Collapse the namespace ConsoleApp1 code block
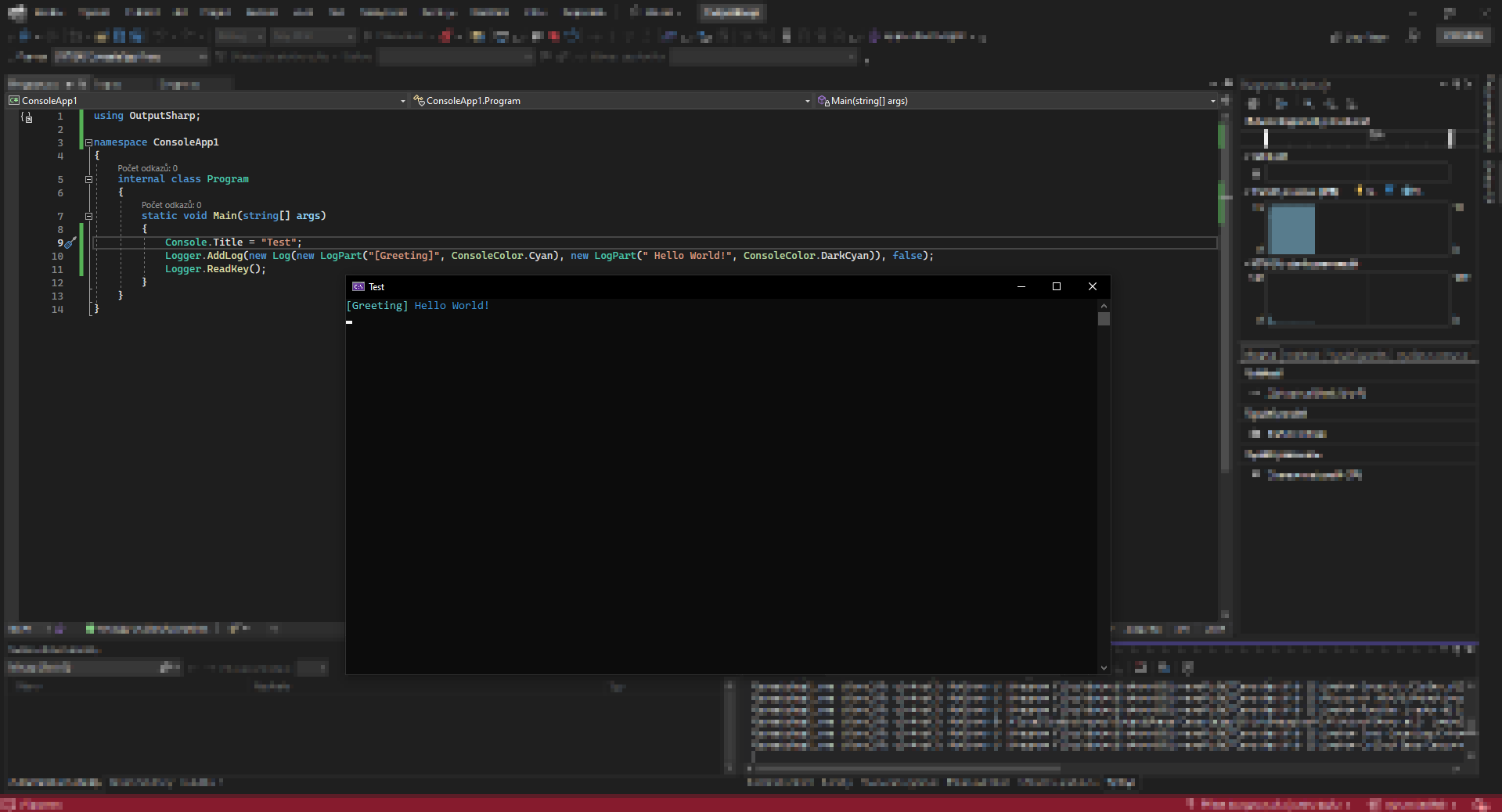The height and width of the screenshot is (812, 1502). point(88,142)
